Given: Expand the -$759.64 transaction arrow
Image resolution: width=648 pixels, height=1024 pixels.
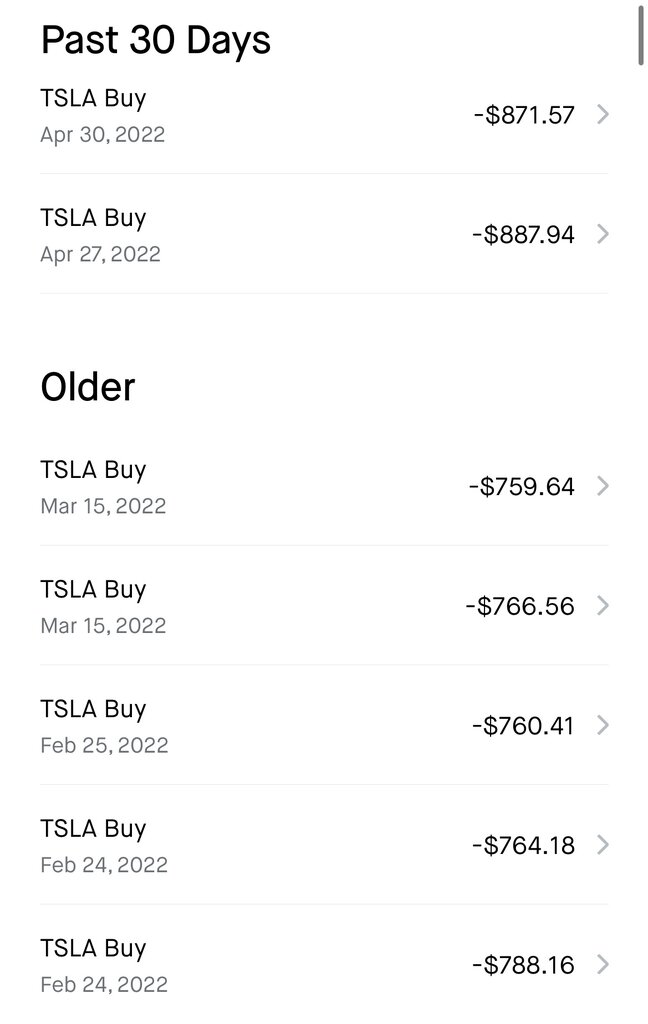Looking at the screenshot, I should click(x=603, y=487).
